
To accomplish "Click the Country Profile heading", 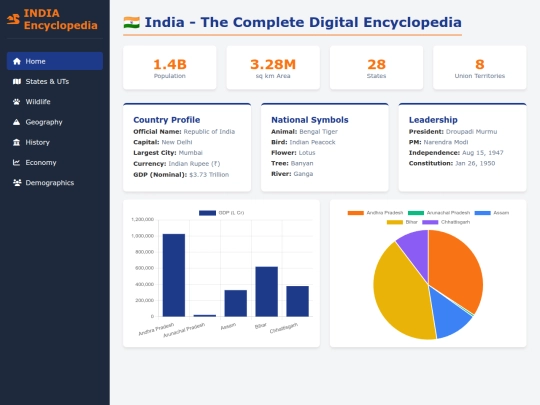I will click(x=167, y=120).
